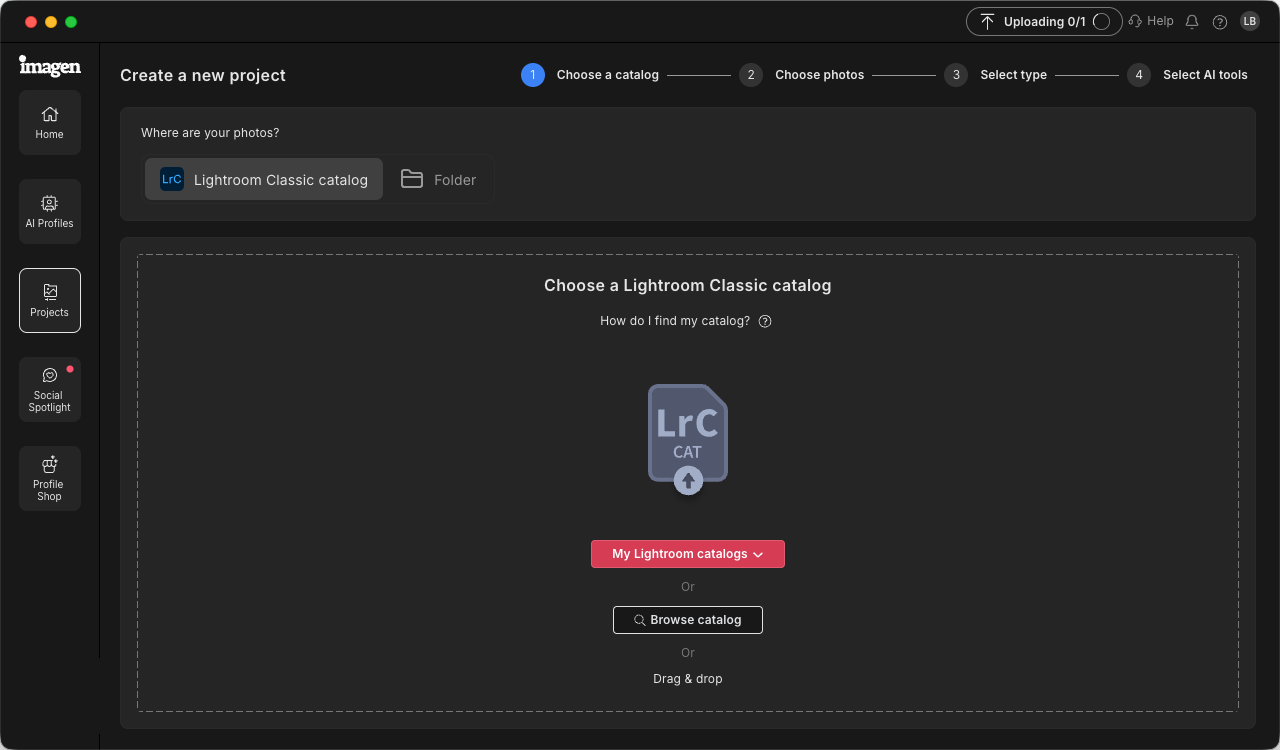Click How do I find my catalog help icon
Viewport: 1280px width, 750px height.
tap(765, 321)
